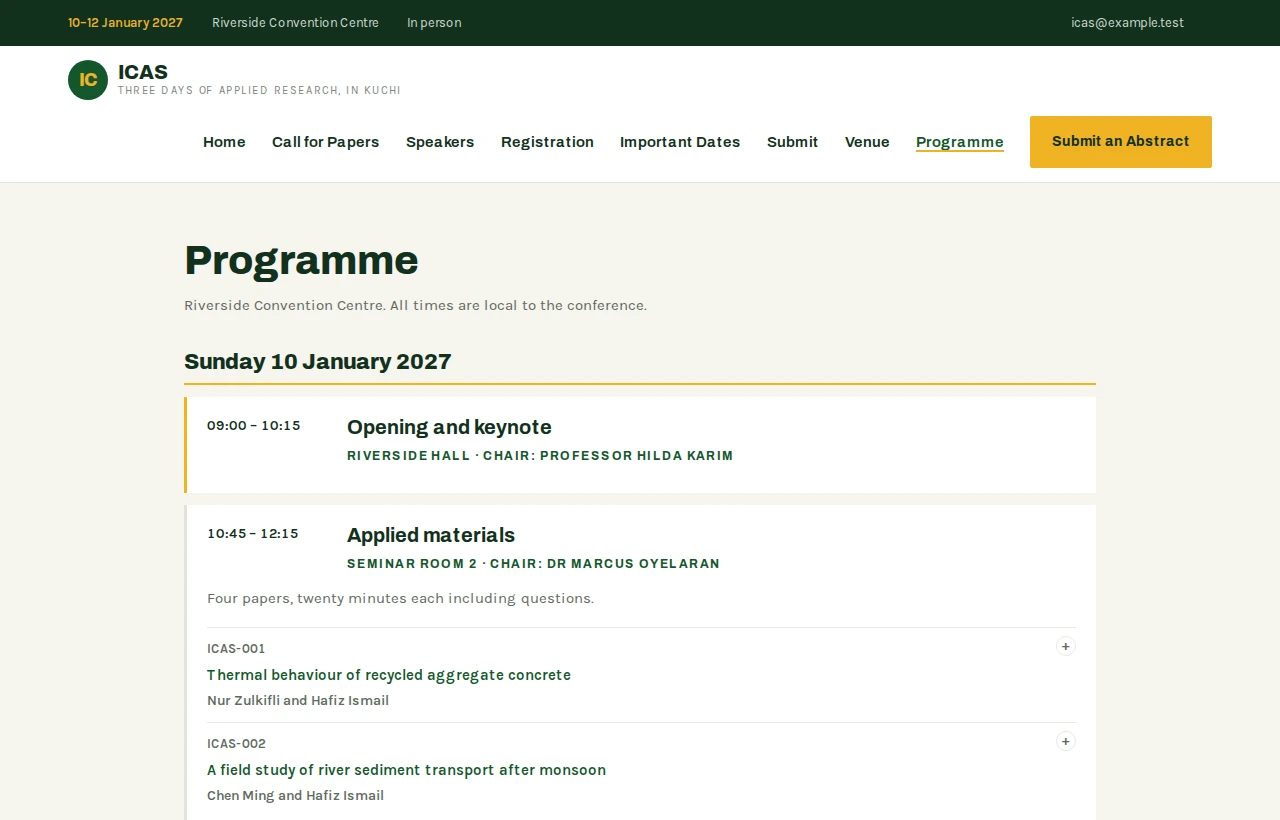Open paper A field study of river sediment transport

406,770
